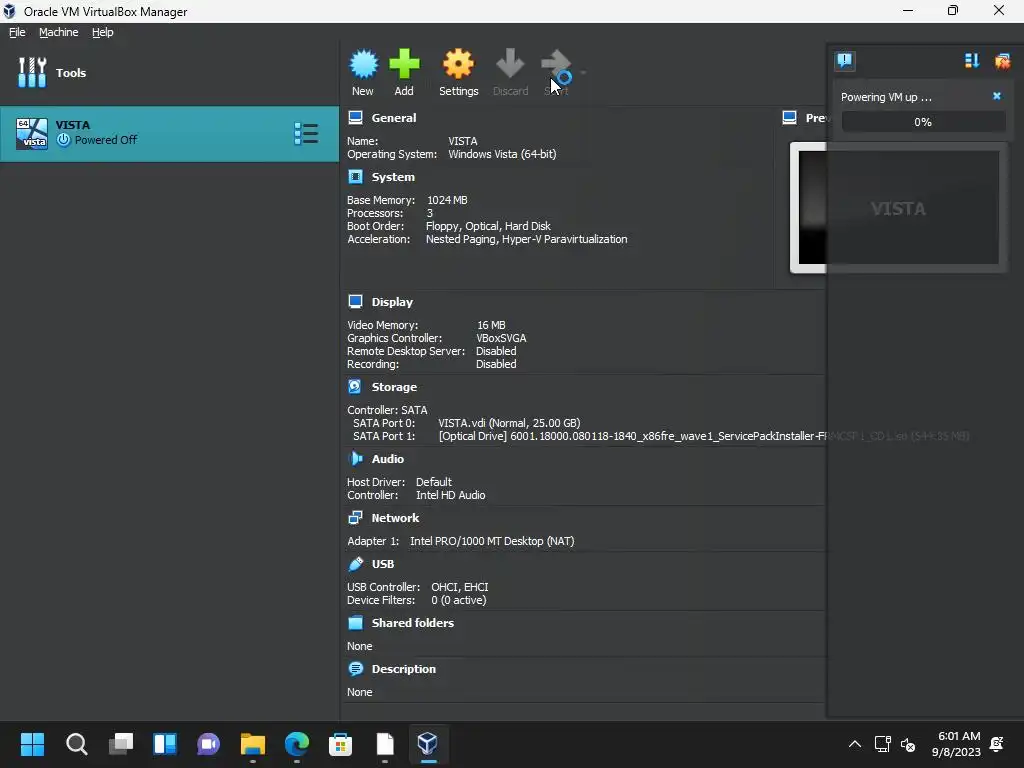Viewport: 1024px width, 768px height.
Task: Open Display settings via its header
Action: [x=392, y=302]
